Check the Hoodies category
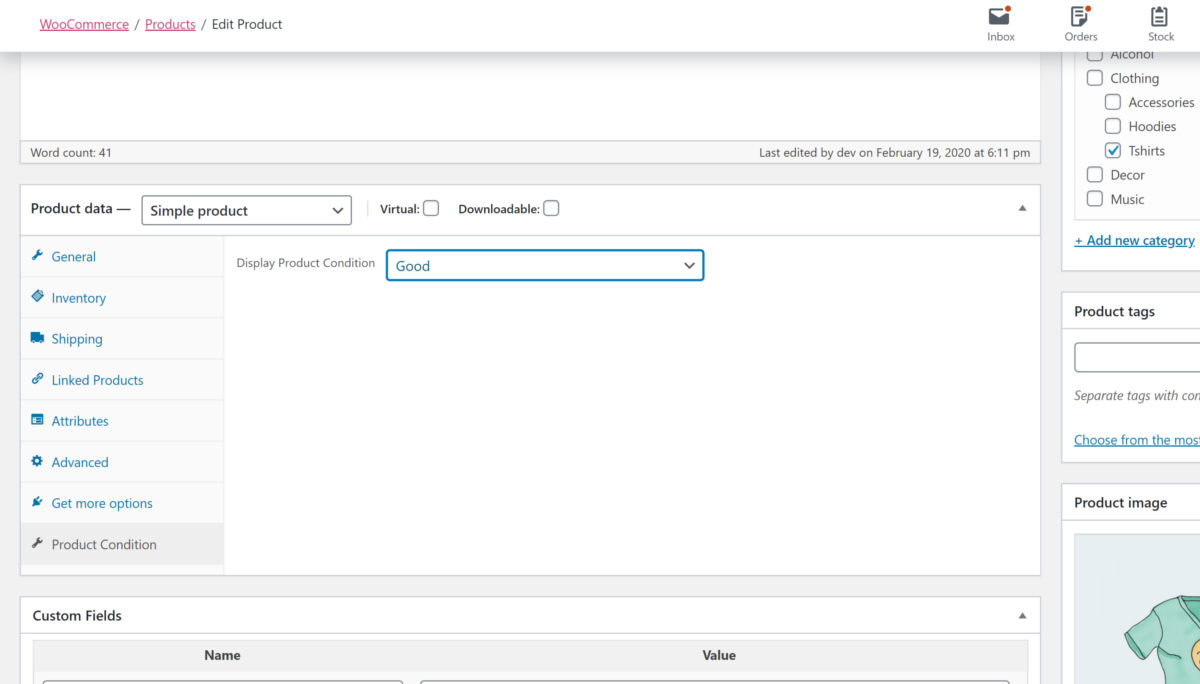 click(1113, 126)
